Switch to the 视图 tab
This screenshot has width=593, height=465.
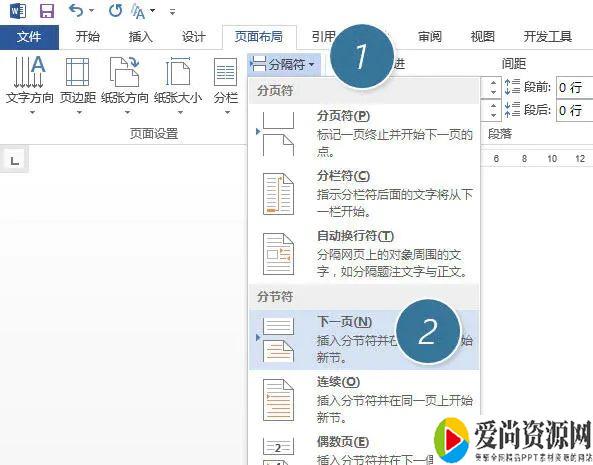coord(482,37)
